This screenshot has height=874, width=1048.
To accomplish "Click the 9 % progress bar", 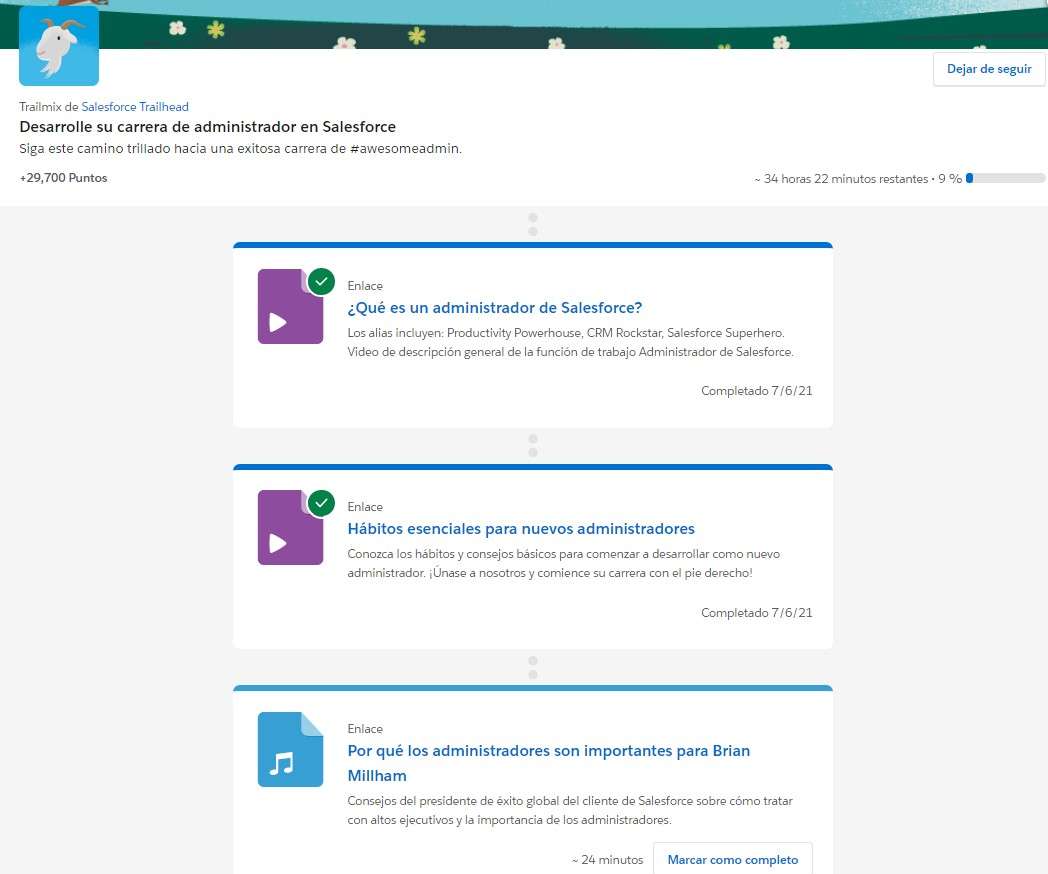I will [1005, 178].
